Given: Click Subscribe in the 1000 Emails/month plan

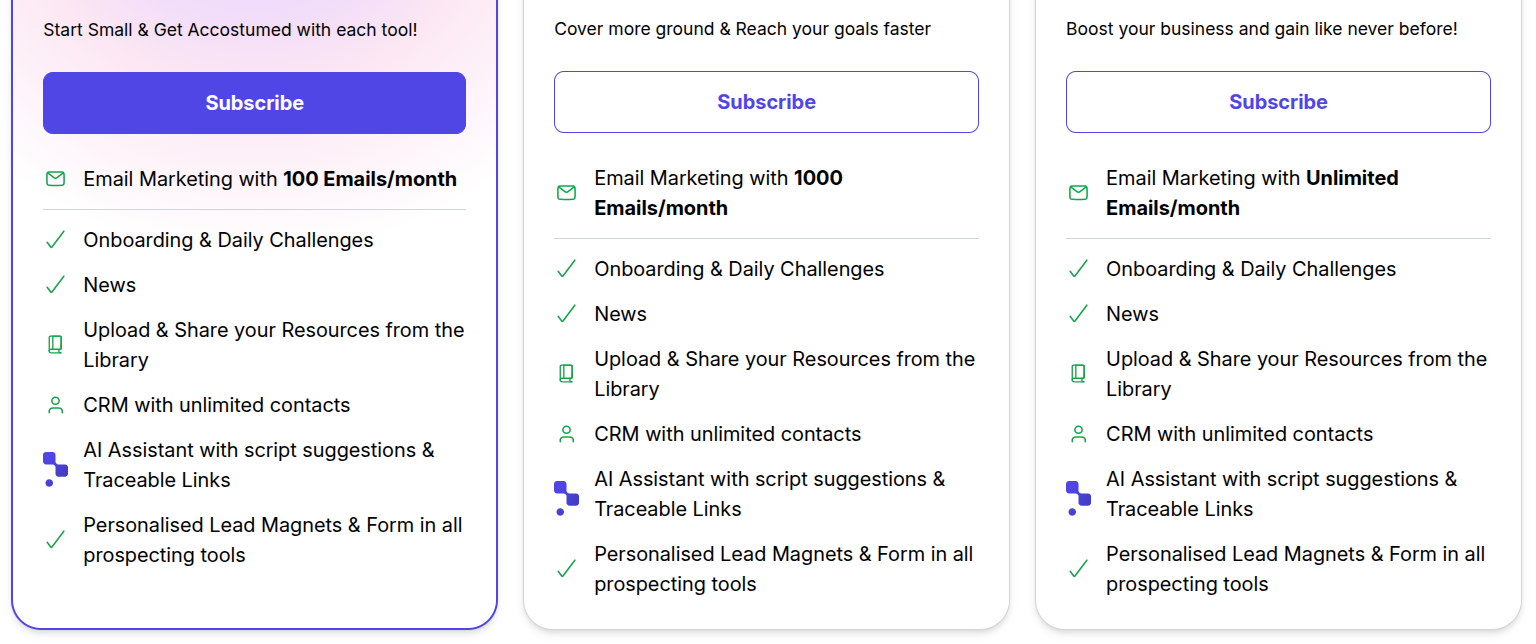Looking at the screenshot, I should 766,102.
